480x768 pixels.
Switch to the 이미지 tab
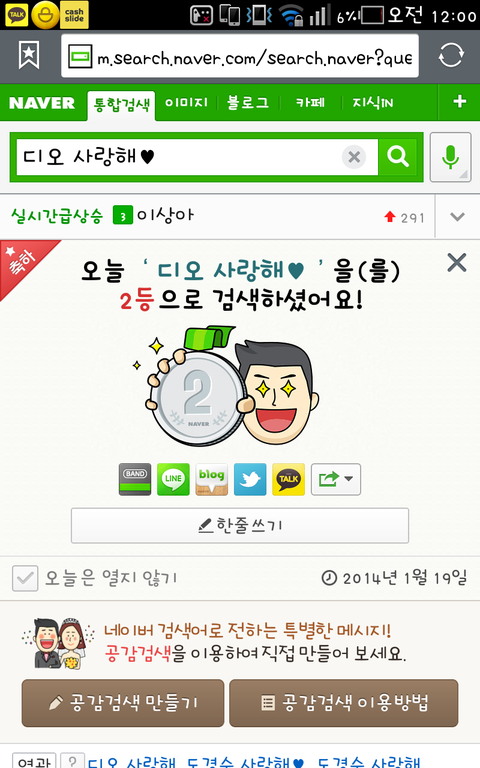(186, 103)
